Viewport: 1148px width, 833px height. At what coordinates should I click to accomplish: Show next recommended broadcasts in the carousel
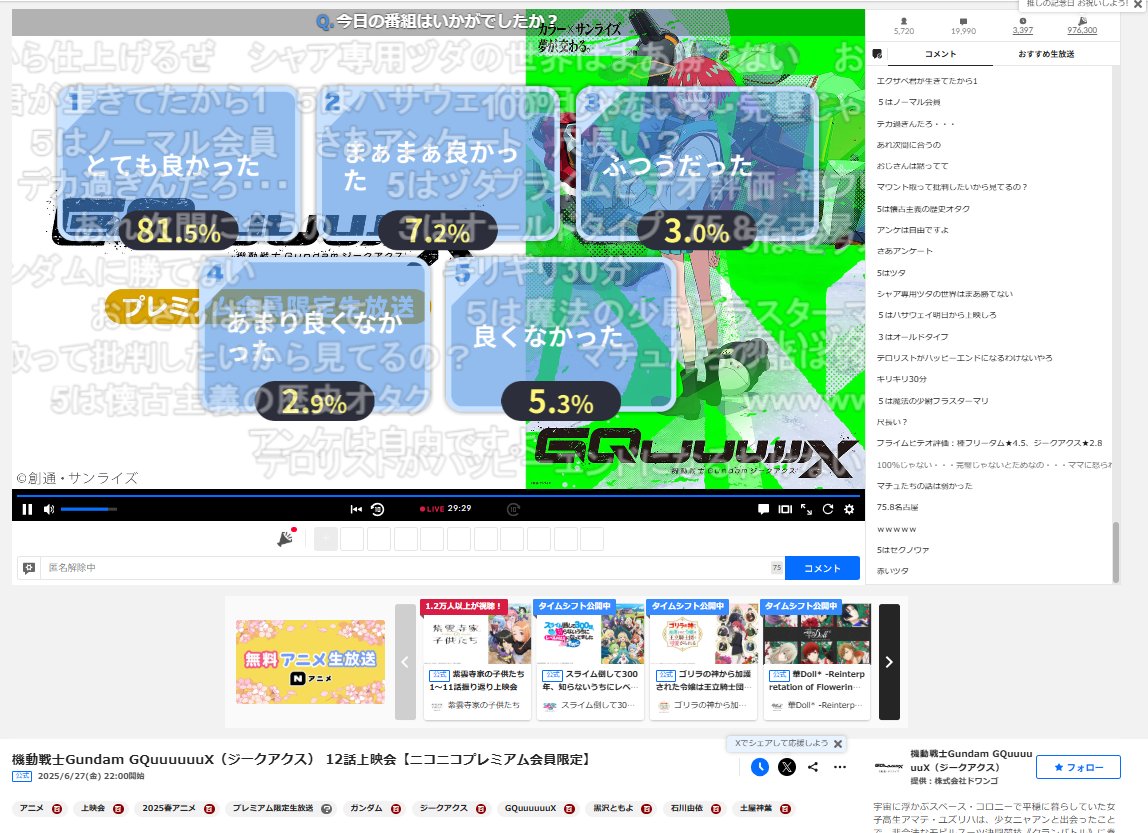click(x=889, y=662)
